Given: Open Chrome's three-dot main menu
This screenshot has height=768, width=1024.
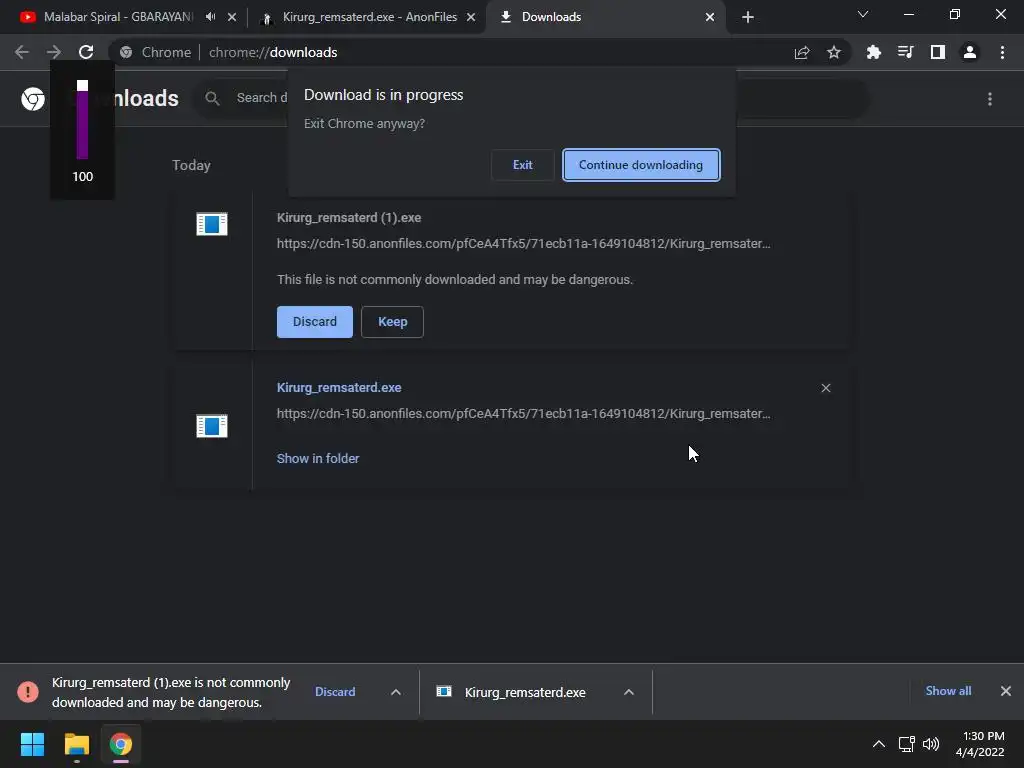Looking at the screenshot, I should click(x=1002, y=52).
